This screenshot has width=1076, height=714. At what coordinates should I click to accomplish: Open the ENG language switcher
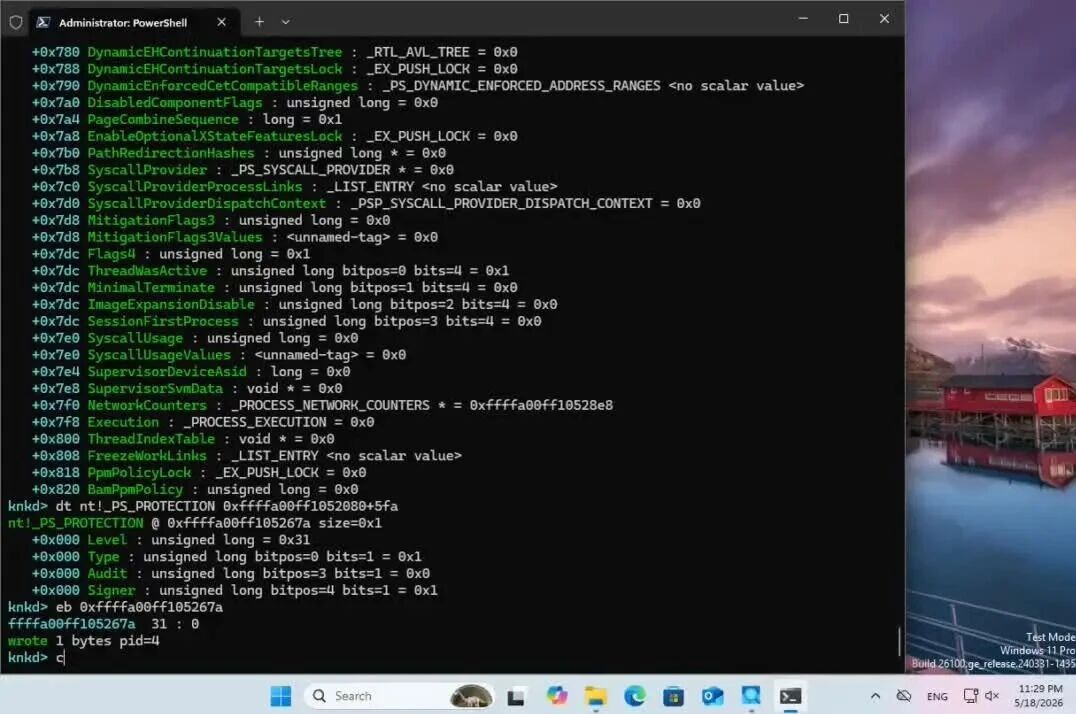point(937,696)
